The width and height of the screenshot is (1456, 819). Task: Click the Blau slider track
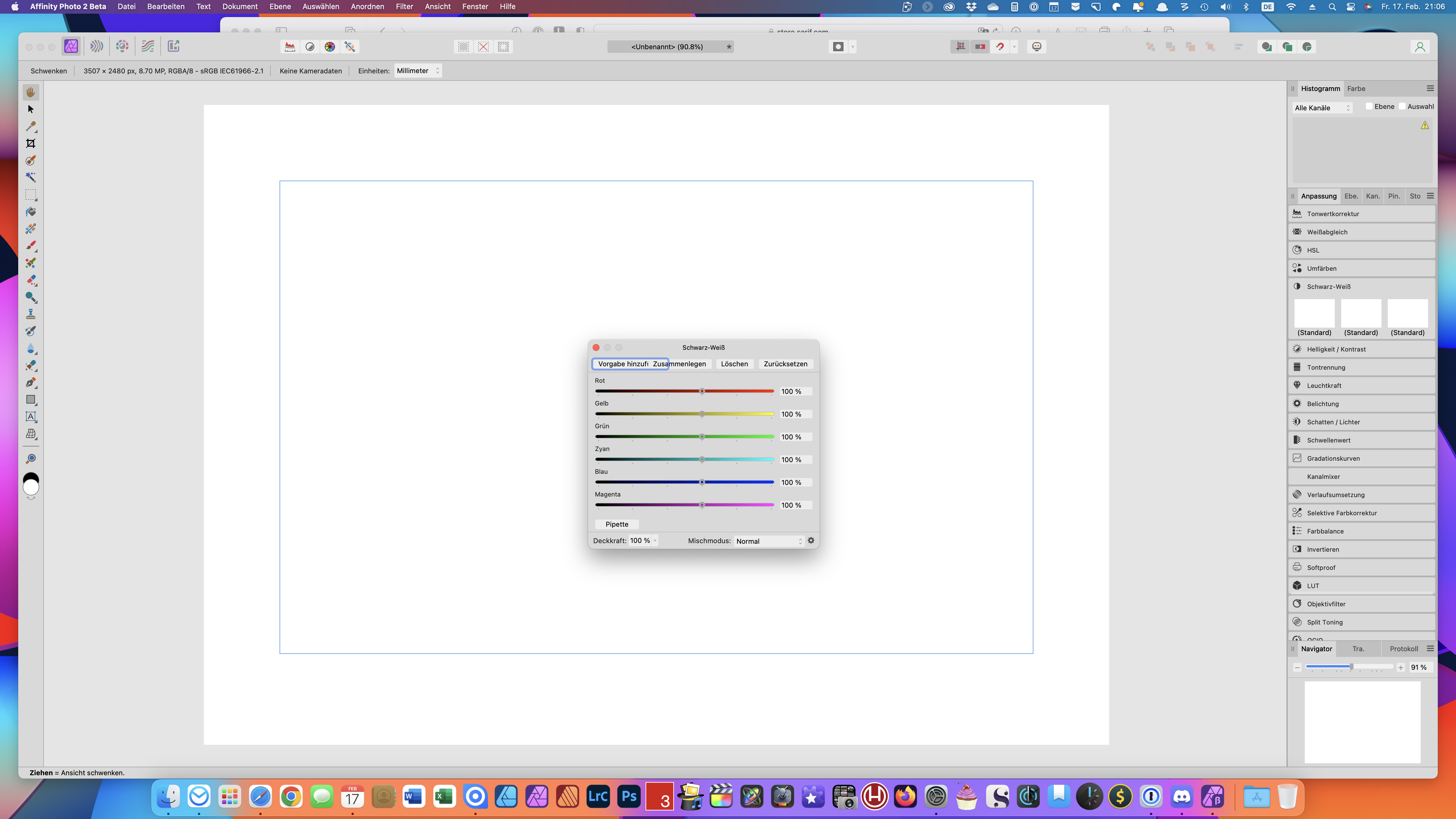pyautogui.click(x=650, y=482)
